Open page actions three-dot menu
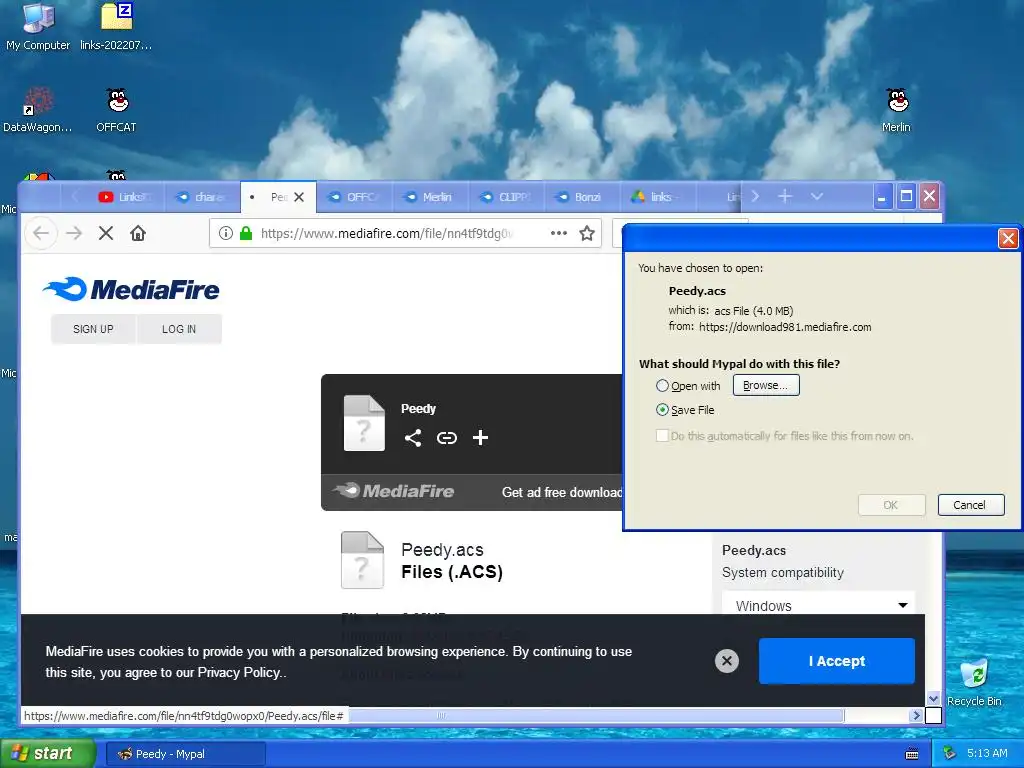Image resolution: width=1024 pixels, height=768 pixels. (x=559, y=233)
